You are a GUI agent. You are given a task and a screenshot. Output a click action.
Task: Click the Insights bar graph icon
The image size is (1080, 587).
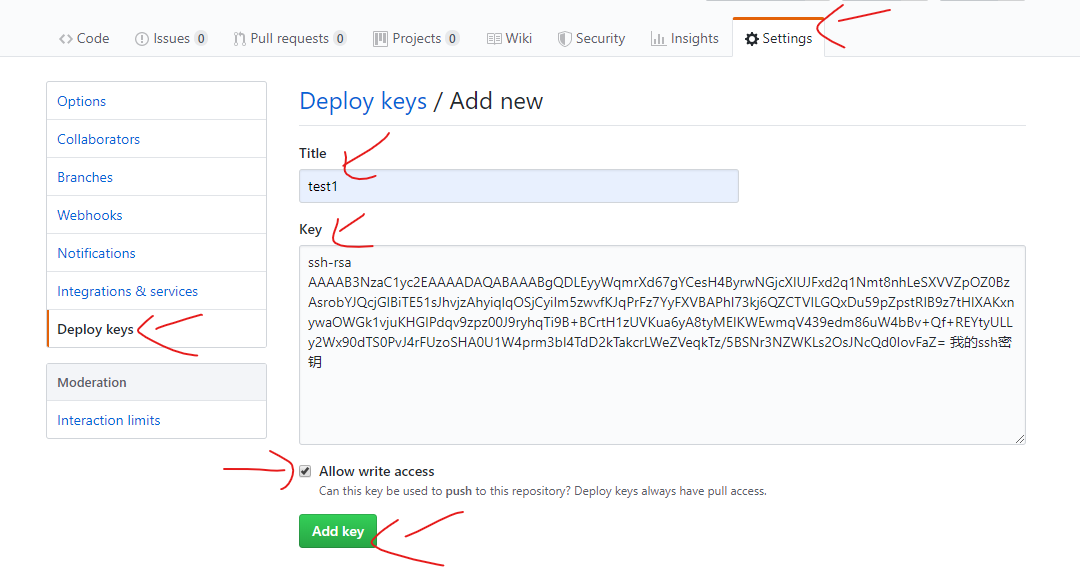point(658,39)
